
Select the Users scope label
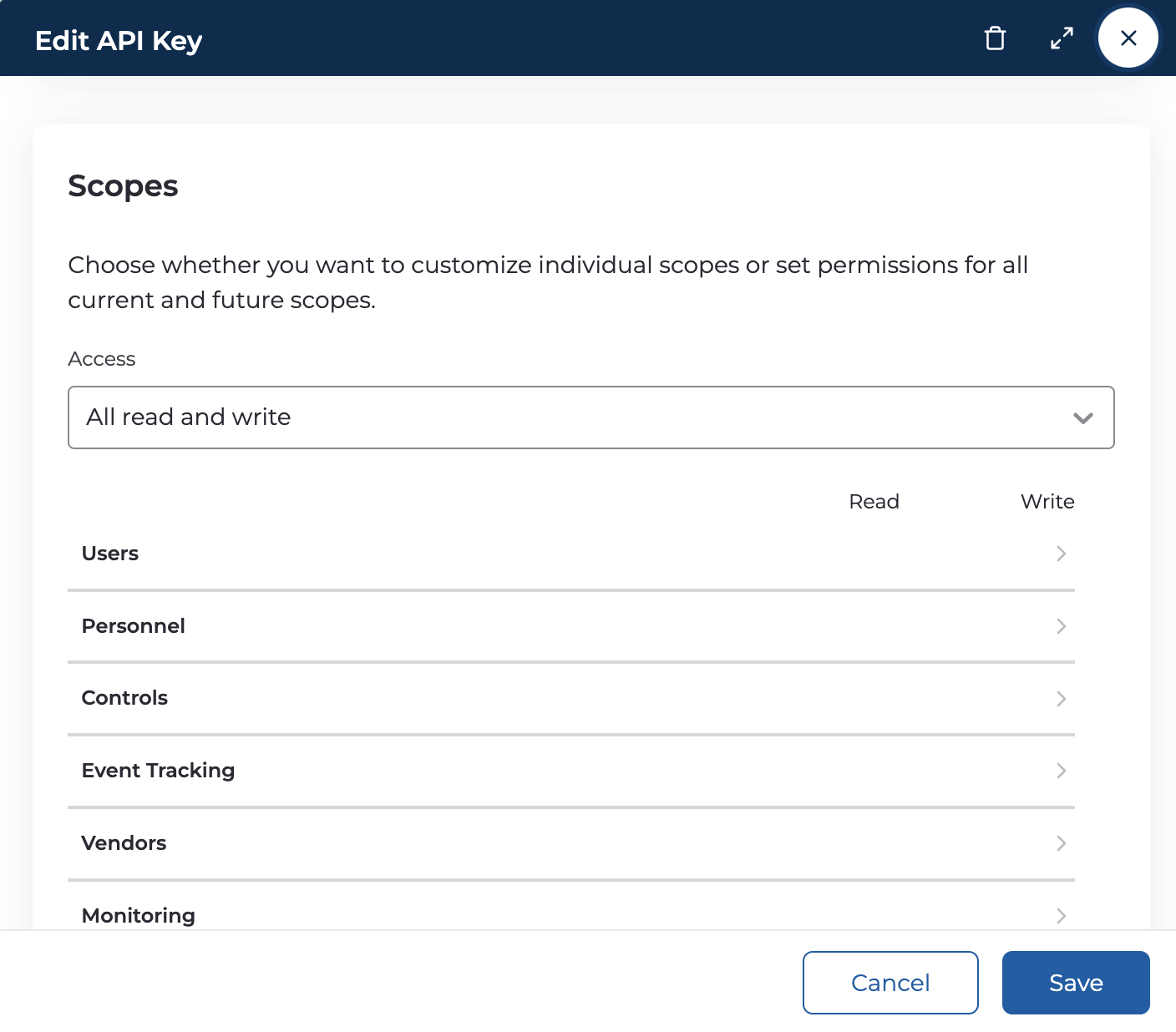[x=110, y=554]
